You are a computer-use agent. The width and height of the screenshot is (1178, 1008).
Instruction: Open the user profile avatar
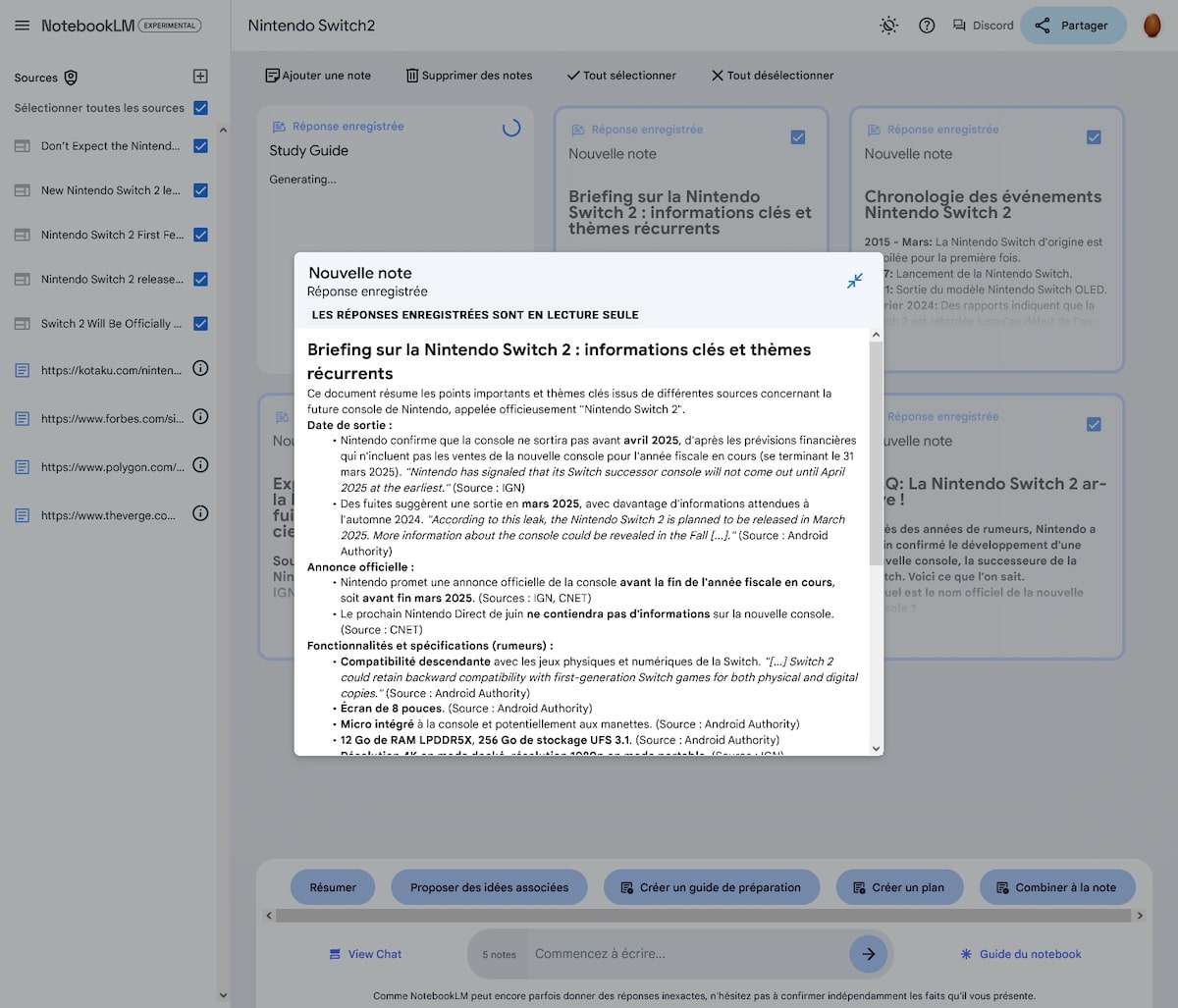(x=1152, y=26)
